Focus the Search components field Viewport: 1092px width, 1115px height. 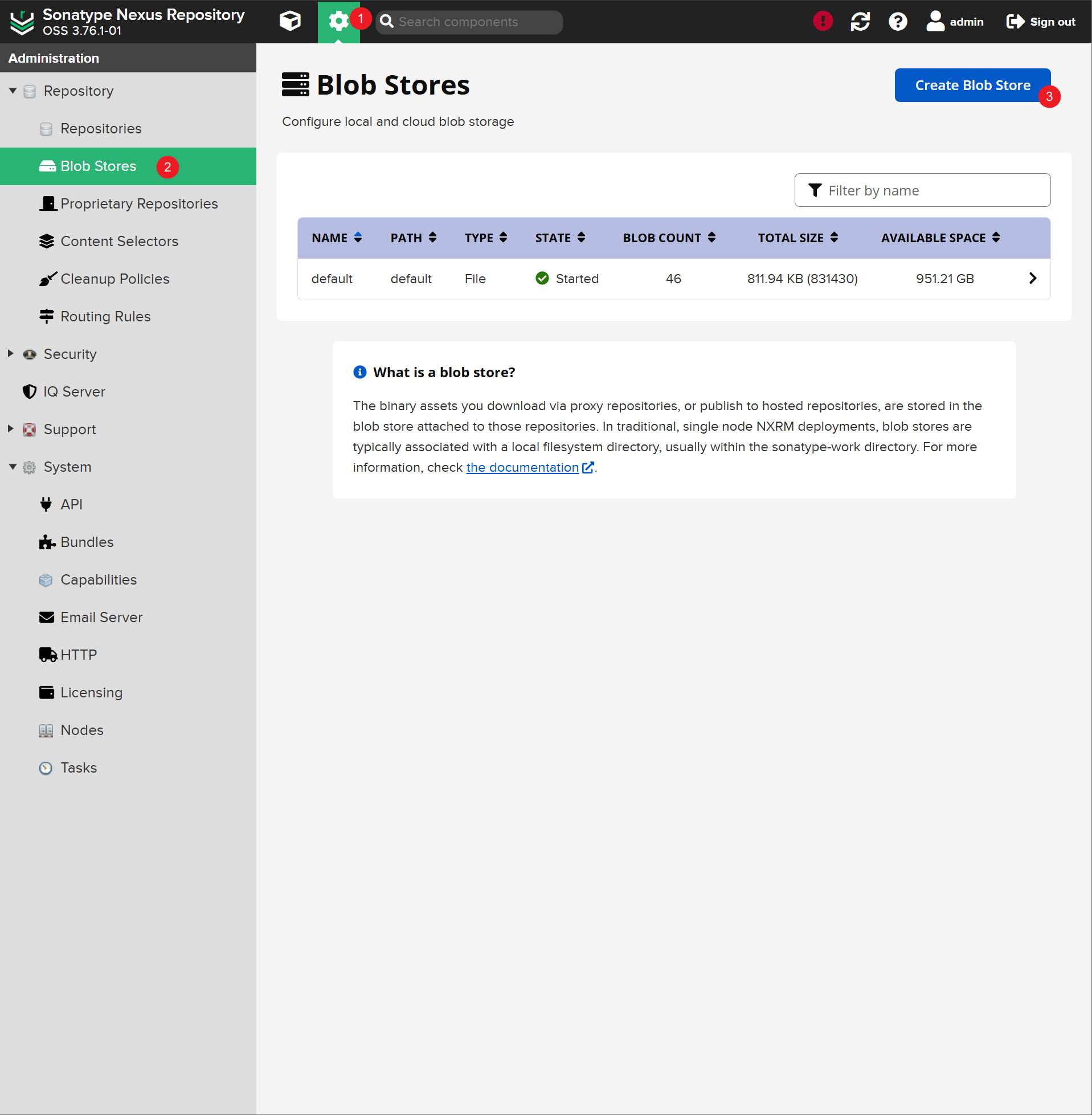pos(469,21)
